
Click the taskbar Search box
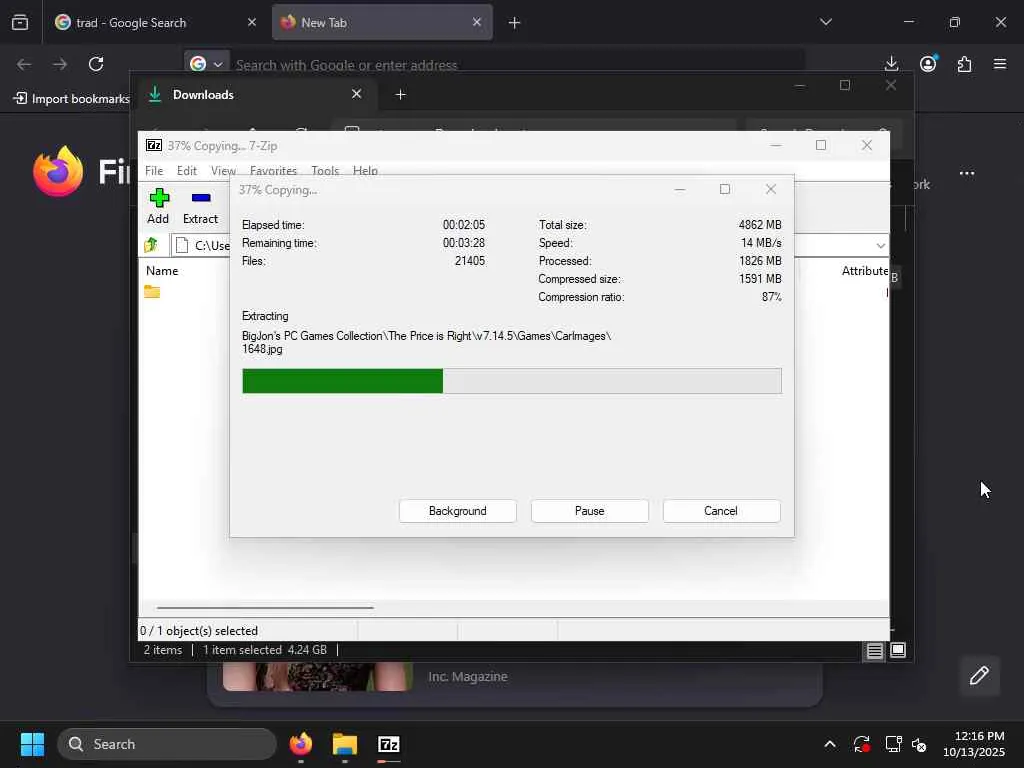point(167,744)
